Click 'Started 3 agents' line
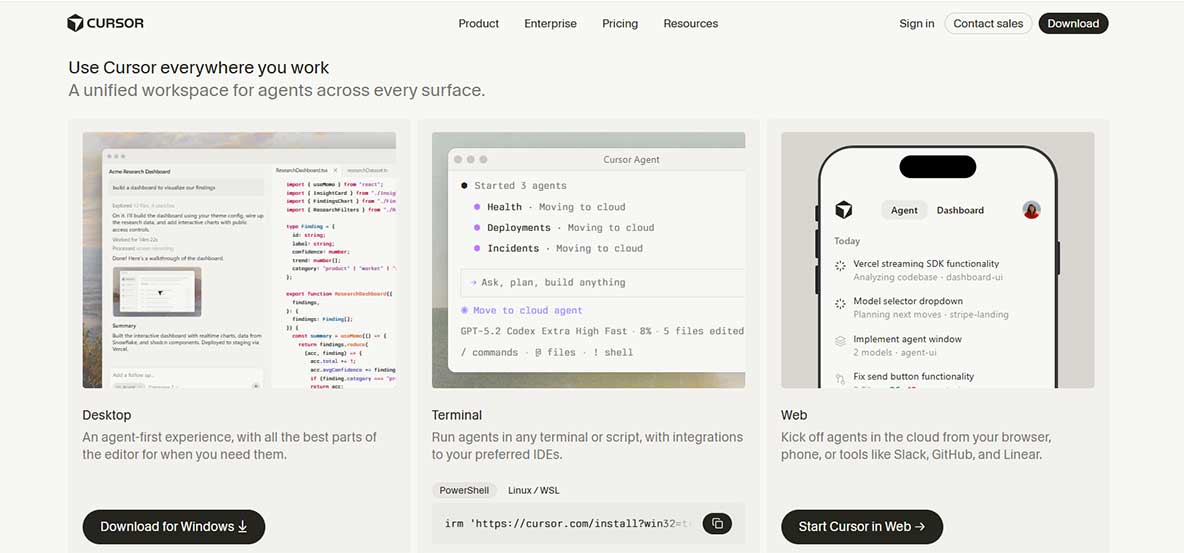 [x=513, y=186]
